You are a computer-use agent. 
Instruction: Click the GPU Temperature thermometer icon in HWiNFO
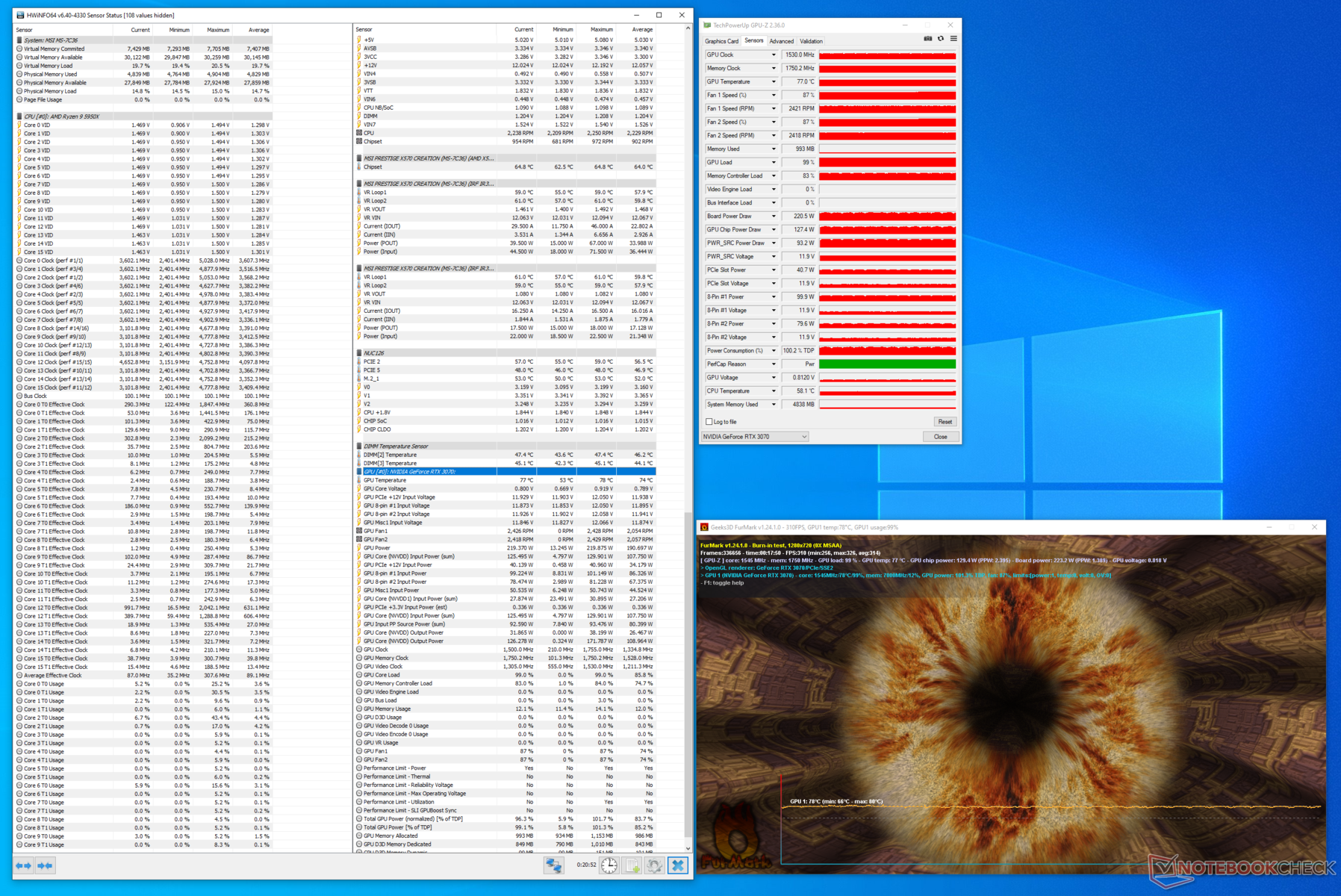pyautogui.click(x=359, y=480)
